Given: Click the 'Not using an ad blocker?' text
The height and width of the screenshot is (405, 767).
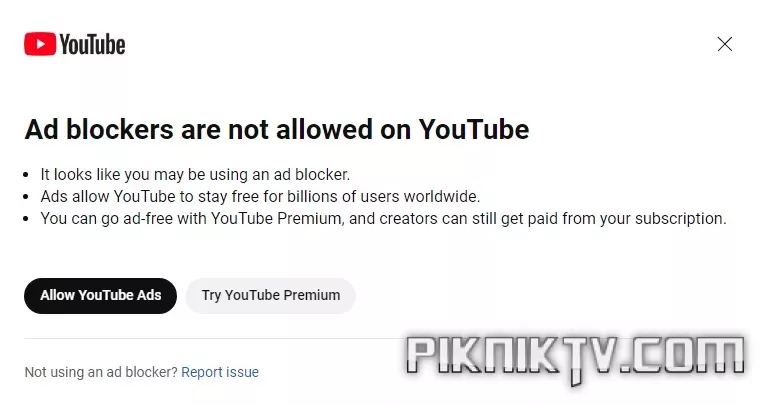Looking at the screenshot, I should (x=101, y=372).
